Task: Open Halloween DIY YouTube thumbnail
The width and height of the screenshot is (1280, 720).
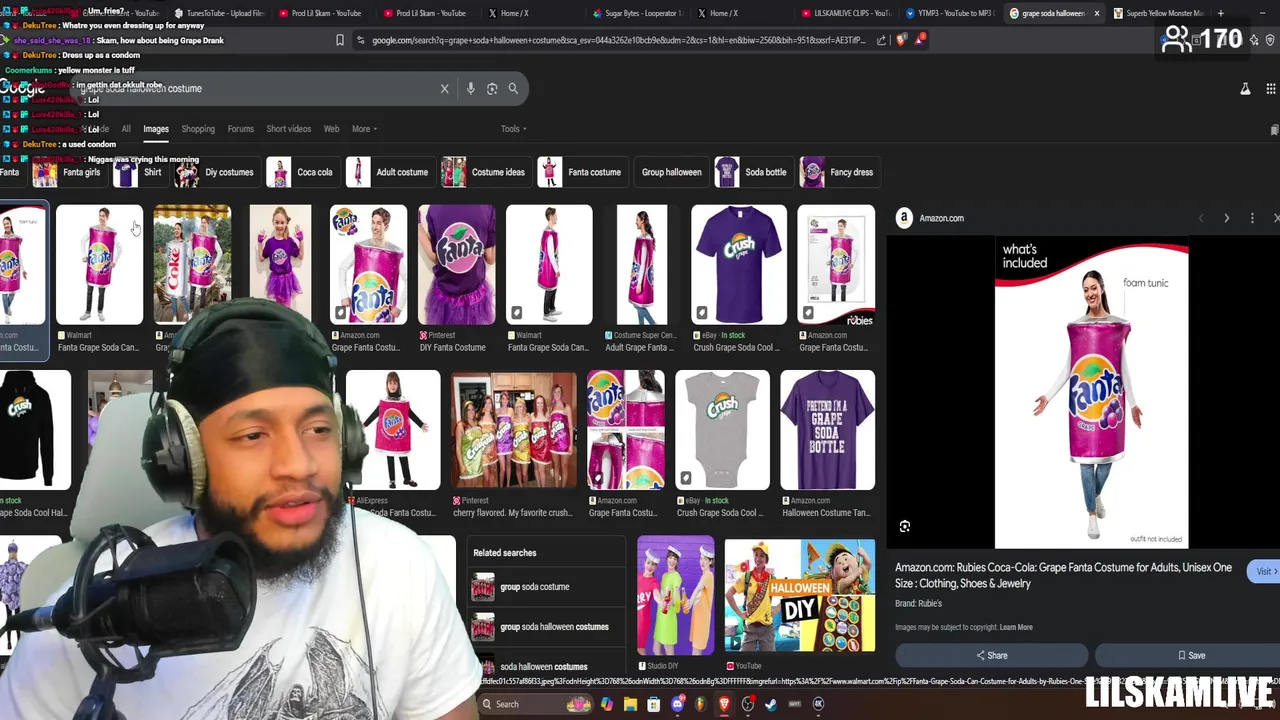Action: (799, 596)
